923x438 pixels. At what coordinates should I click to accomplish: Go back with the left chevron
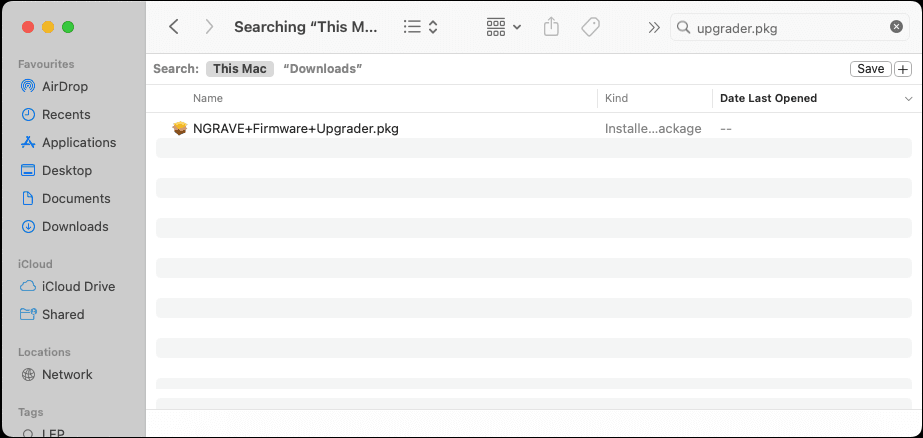coord(174,27)
